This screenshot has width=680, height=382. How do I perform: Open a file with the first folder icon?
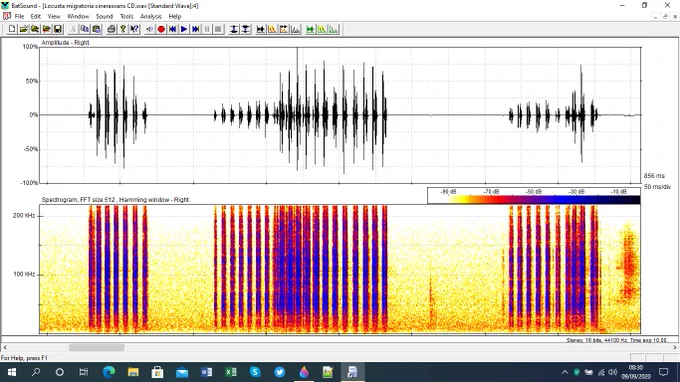click(x=23, y=29)
